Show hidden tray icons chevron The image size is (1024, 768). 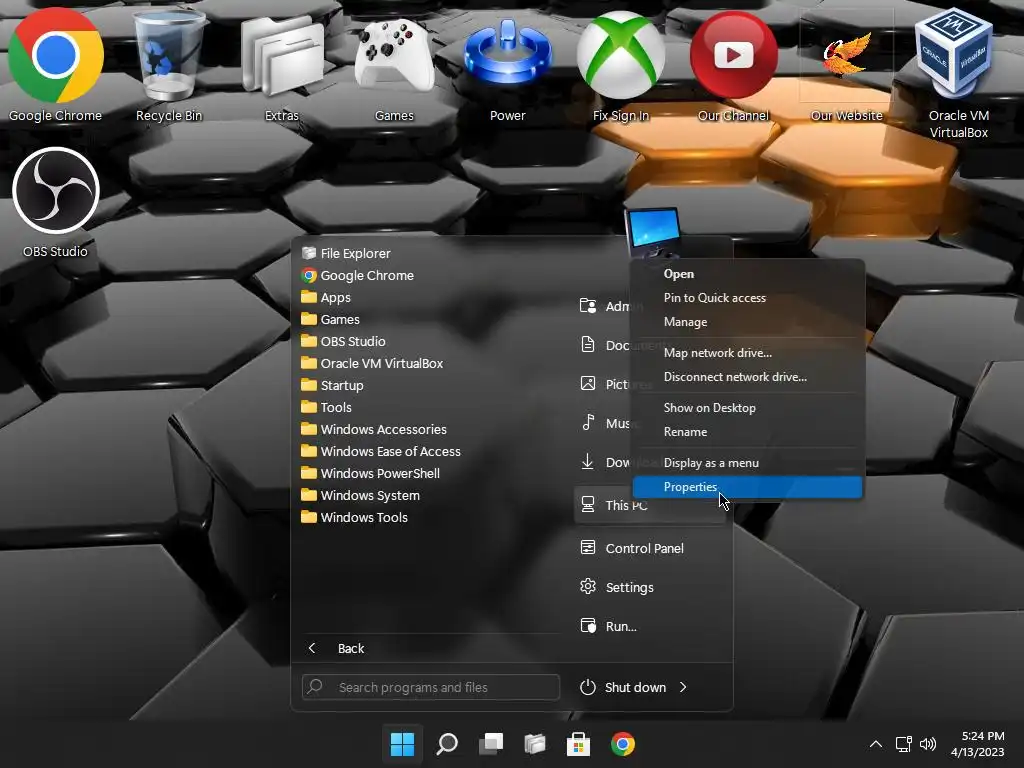click(x=876, y=744)
